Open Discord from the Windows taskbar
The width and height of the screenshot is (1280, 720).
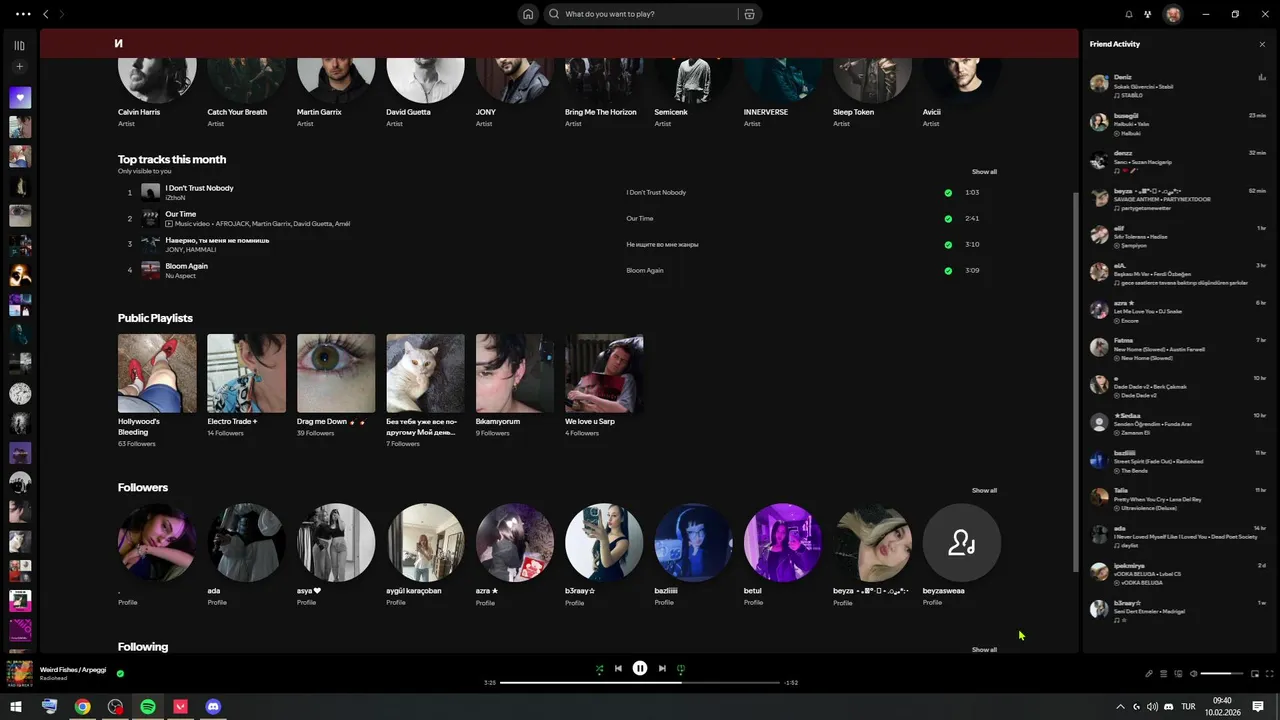click(x=213, y=706)
